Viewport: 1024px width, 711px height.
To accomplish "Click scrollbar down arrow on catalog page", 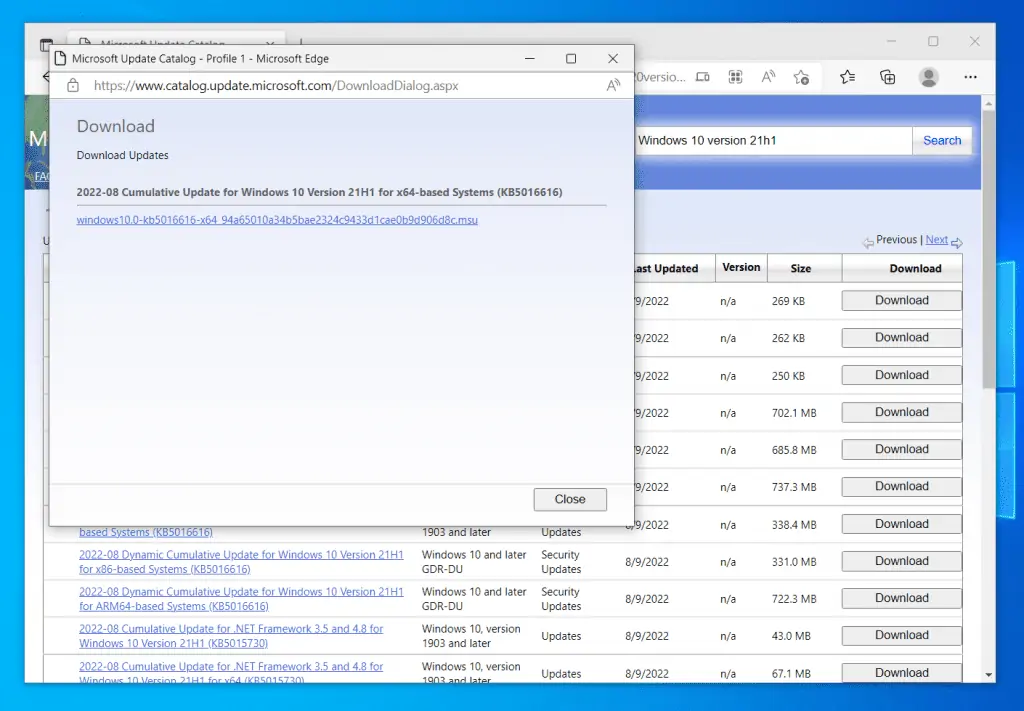I will click(988, 674).
